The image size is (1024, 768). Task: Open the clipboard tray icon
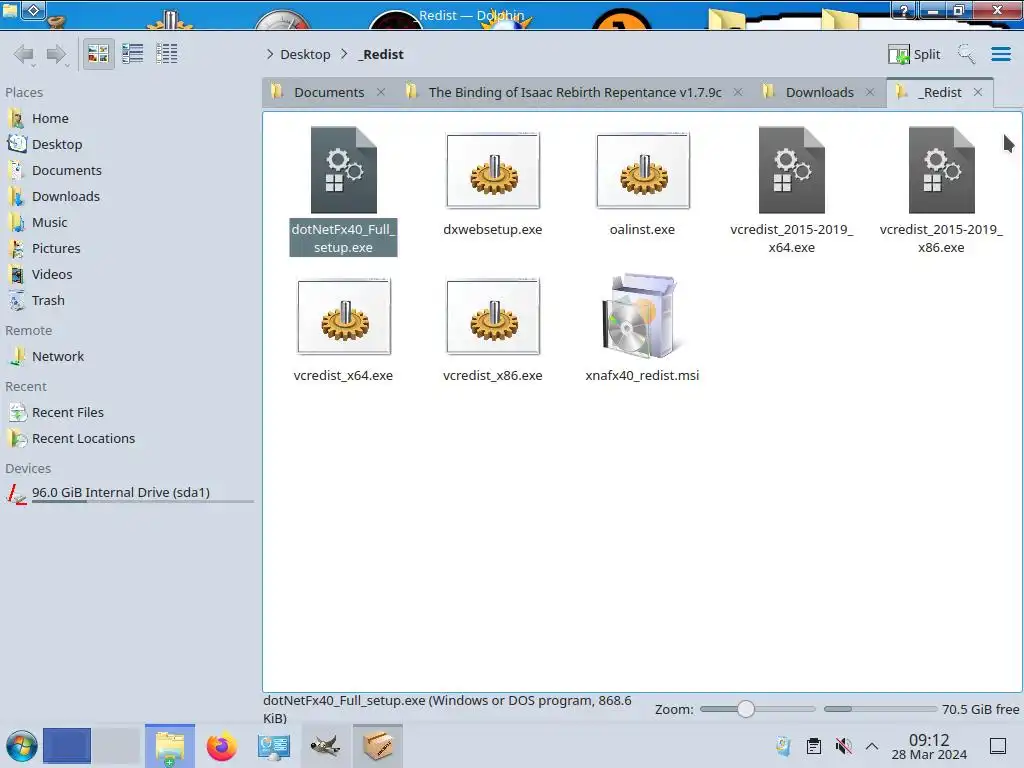(x=814, y=746)
